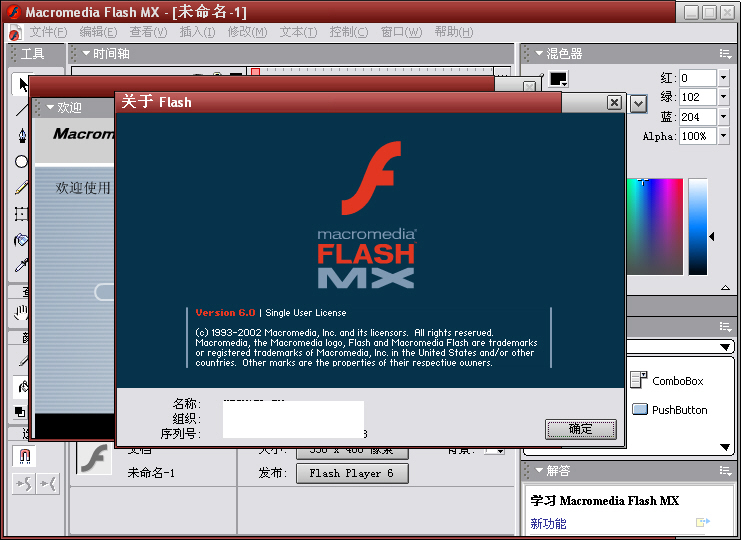Click the 蓝 blue value input field
Screen dimensions: 741x540
pos(697,117)
